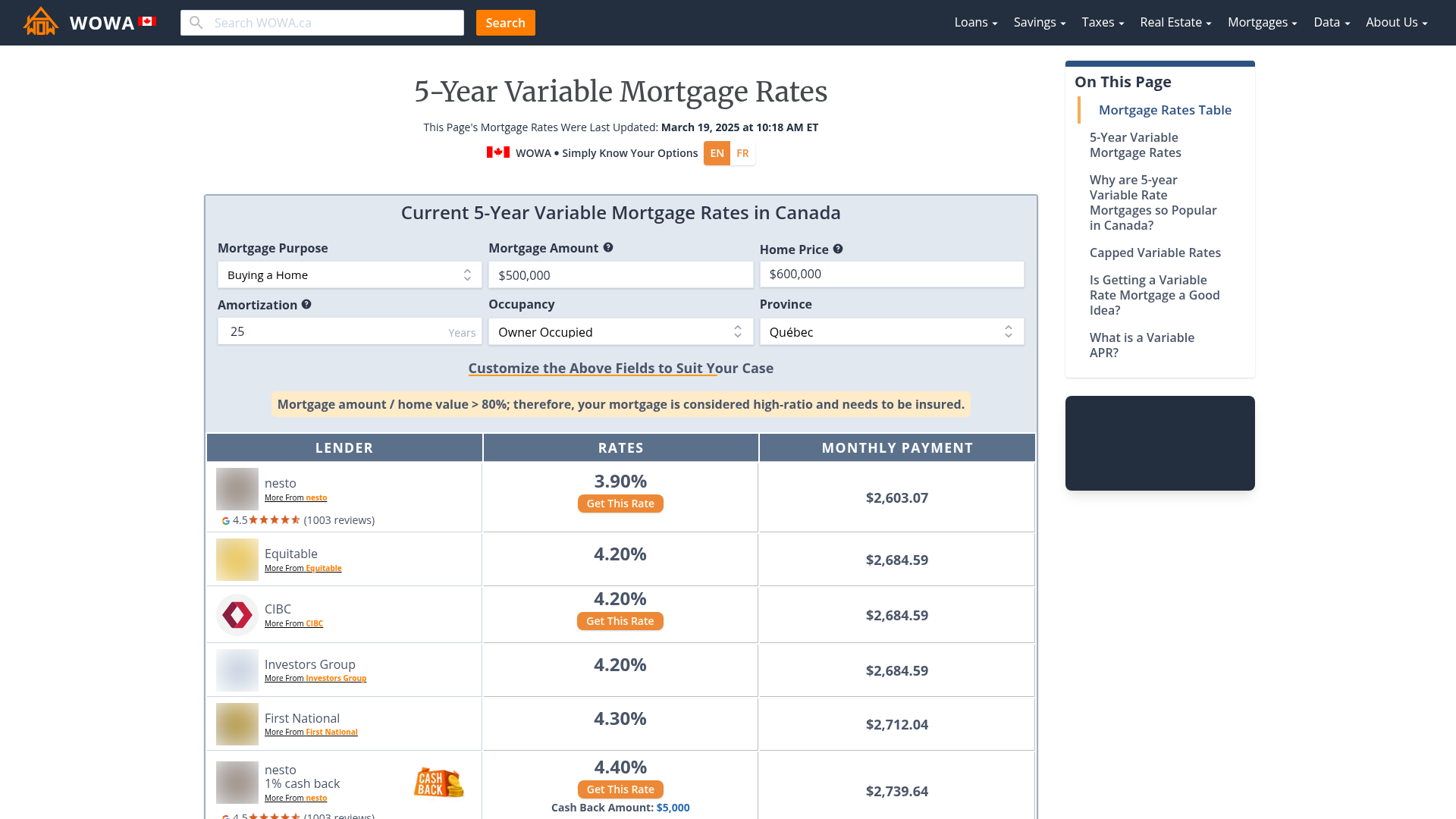Expand the Taxes menu

pyautogui.click(x=1103, y=23)
